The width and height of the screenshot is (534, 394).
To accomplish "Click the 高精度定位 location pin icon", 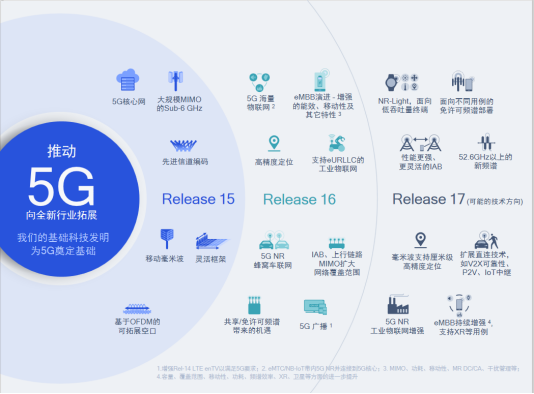I will click(x=274, y=143).
